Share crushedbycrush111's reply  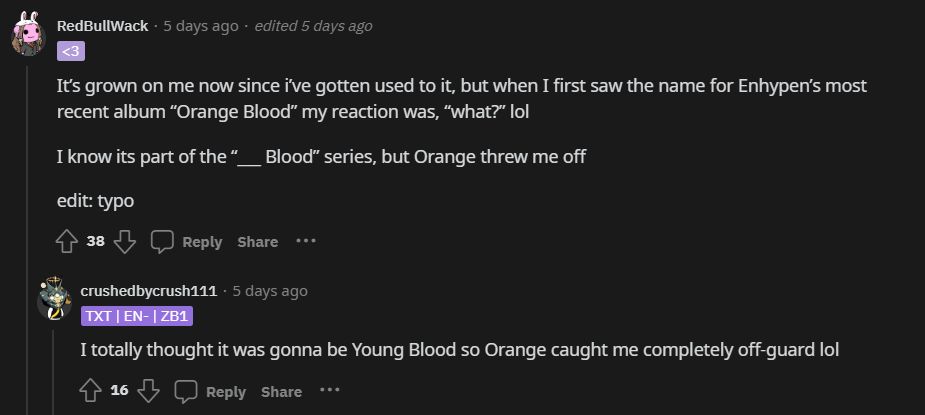click(x=282, y=392)
